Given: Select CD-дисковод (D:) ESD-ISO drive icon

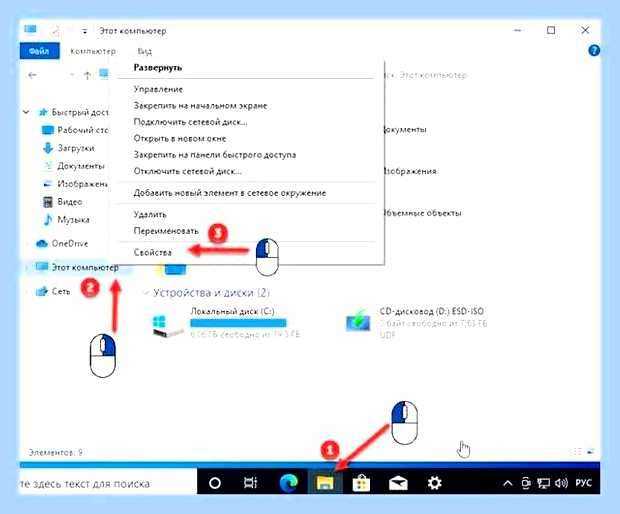Looking at the screenshot, I should pyautogui.click(x=358, y=321).
